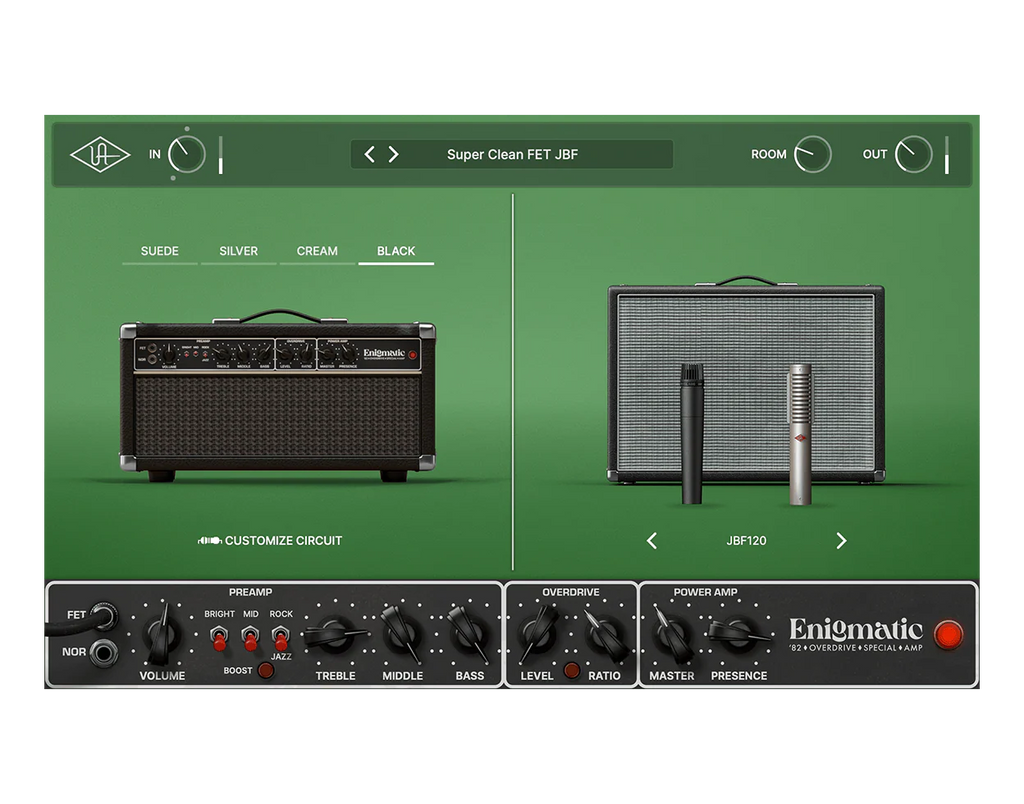Toggle the BRIGHT switch
The height and width of the screenshot is (804, 1024).
click(219, 637)
